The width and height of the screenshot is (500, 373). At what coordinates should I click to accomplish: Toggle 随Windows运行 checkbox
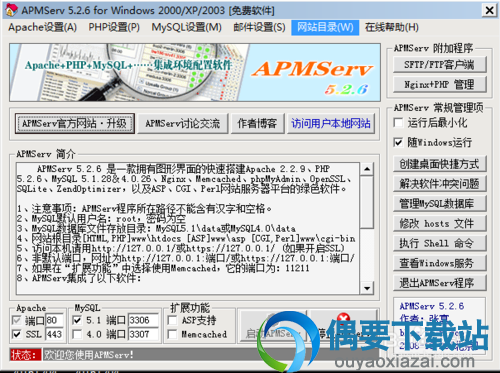(398, 142)
